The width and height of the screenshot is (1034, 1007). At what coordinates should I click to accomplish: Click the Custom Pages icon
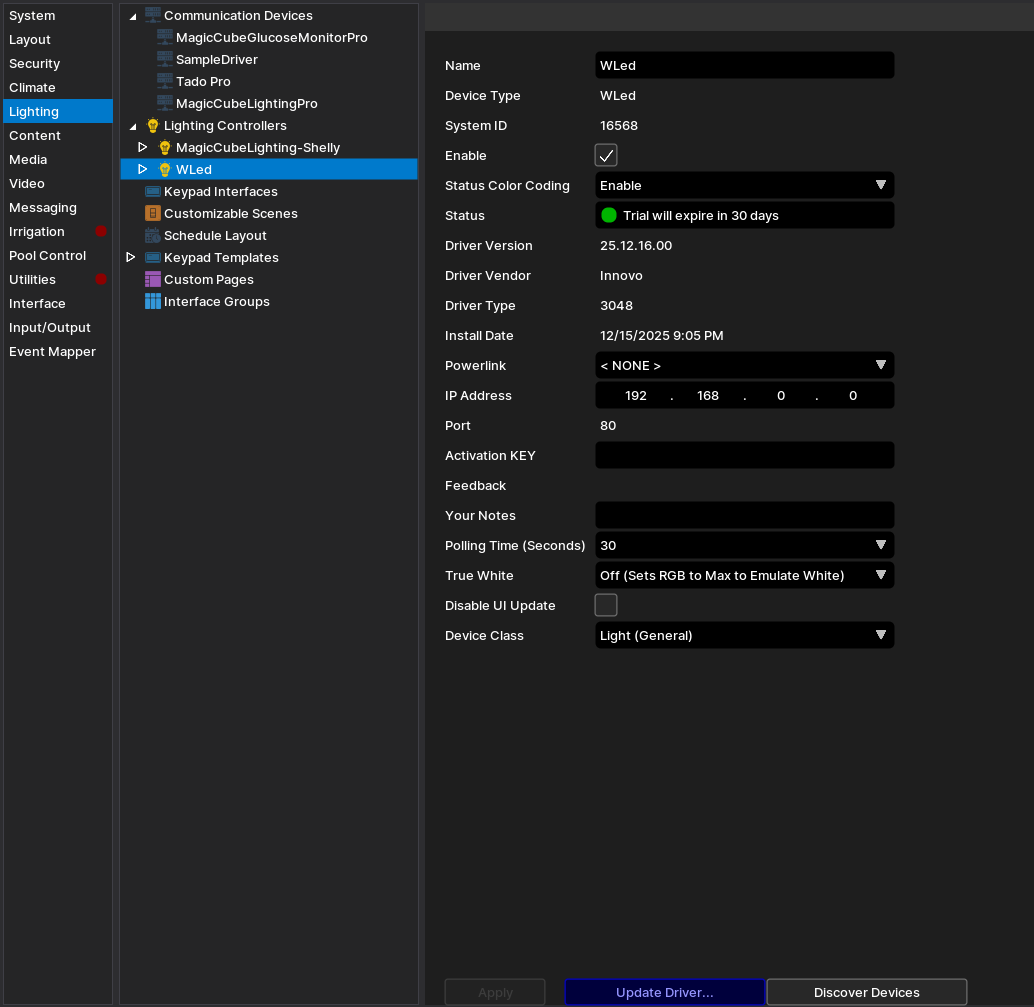click(153, 280)
